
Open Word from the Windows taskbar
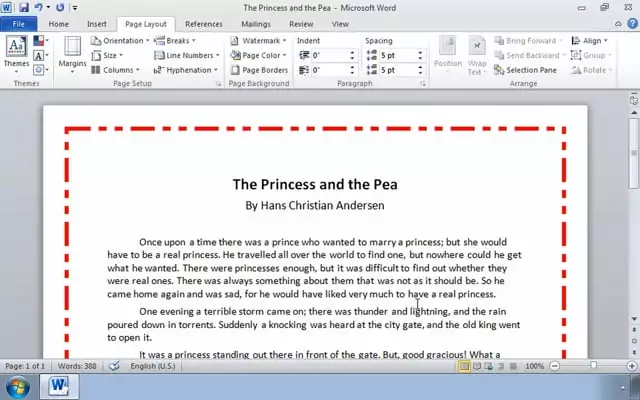click(x=56, y=387)
